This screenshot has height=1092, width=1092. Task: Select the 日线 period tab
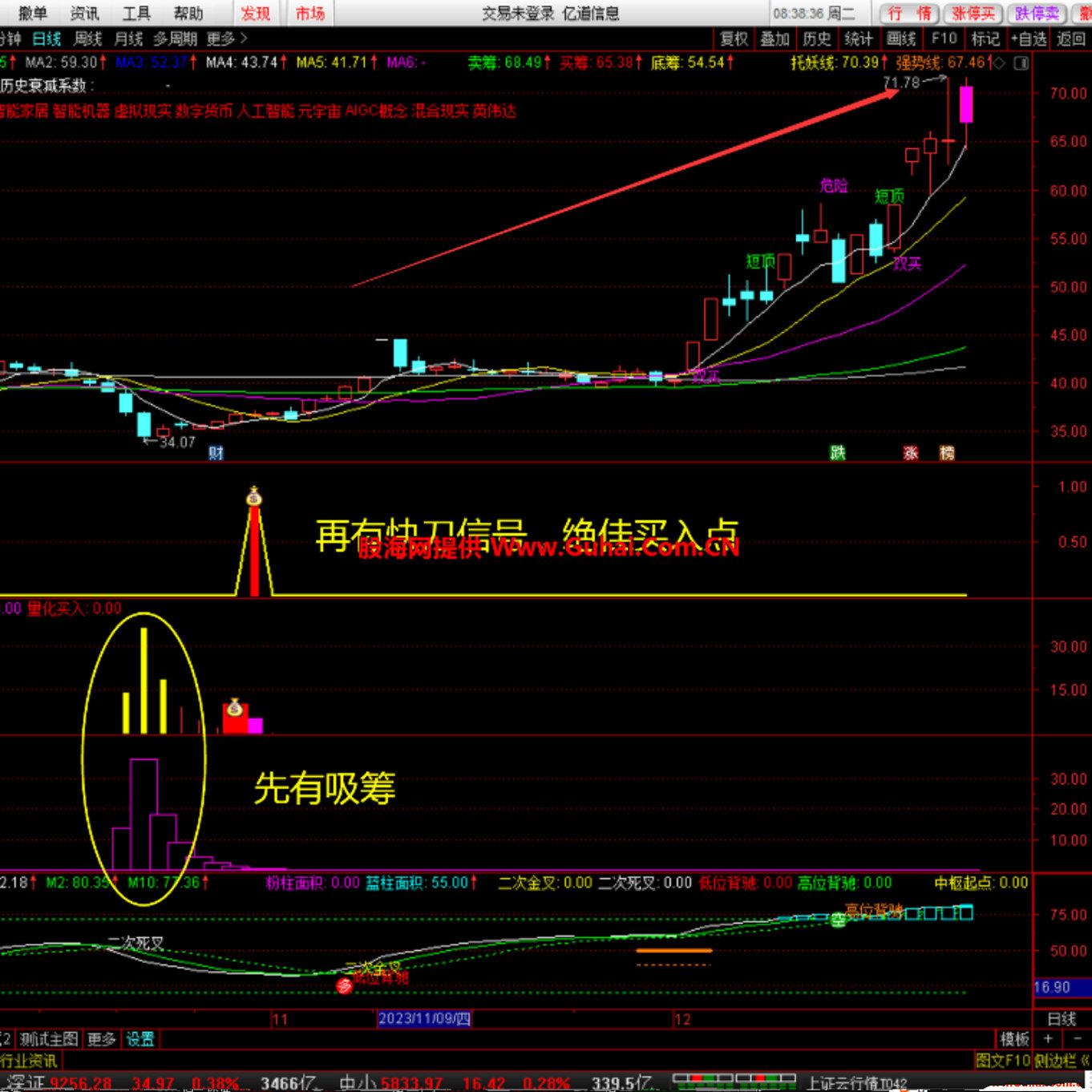pyautogui.click(x=47, y=38)
